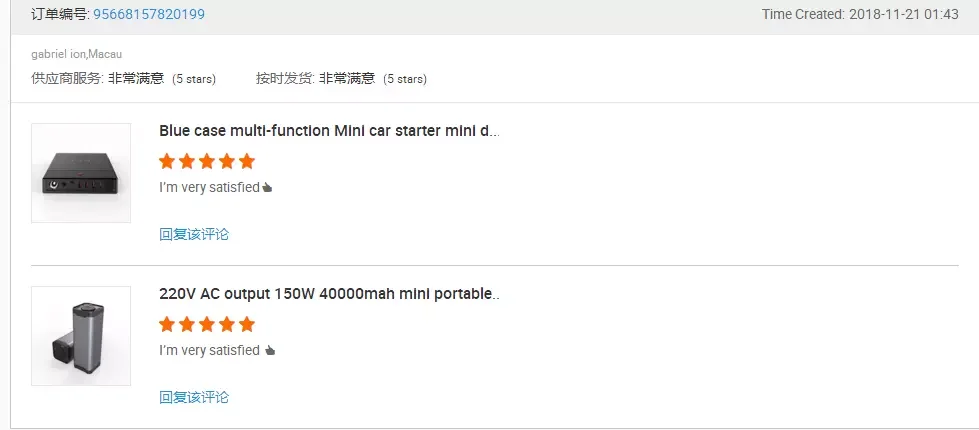Viewport: 979px width, 430px height.
Task: Click the Blue case car starter thumbnail
Action: coord(81,173)
